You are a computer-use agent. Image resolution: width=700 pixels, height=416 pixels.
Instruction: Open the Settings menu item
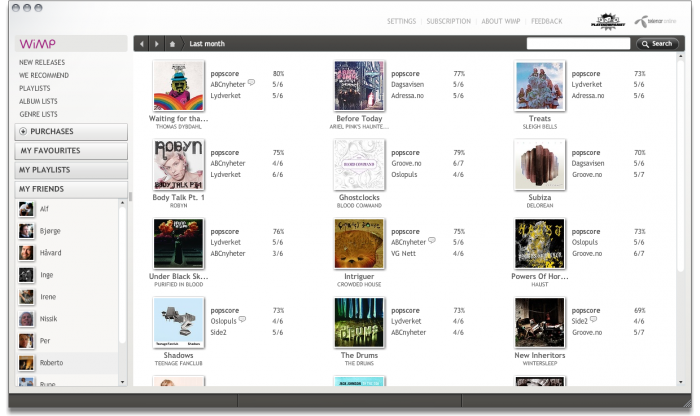401,21
